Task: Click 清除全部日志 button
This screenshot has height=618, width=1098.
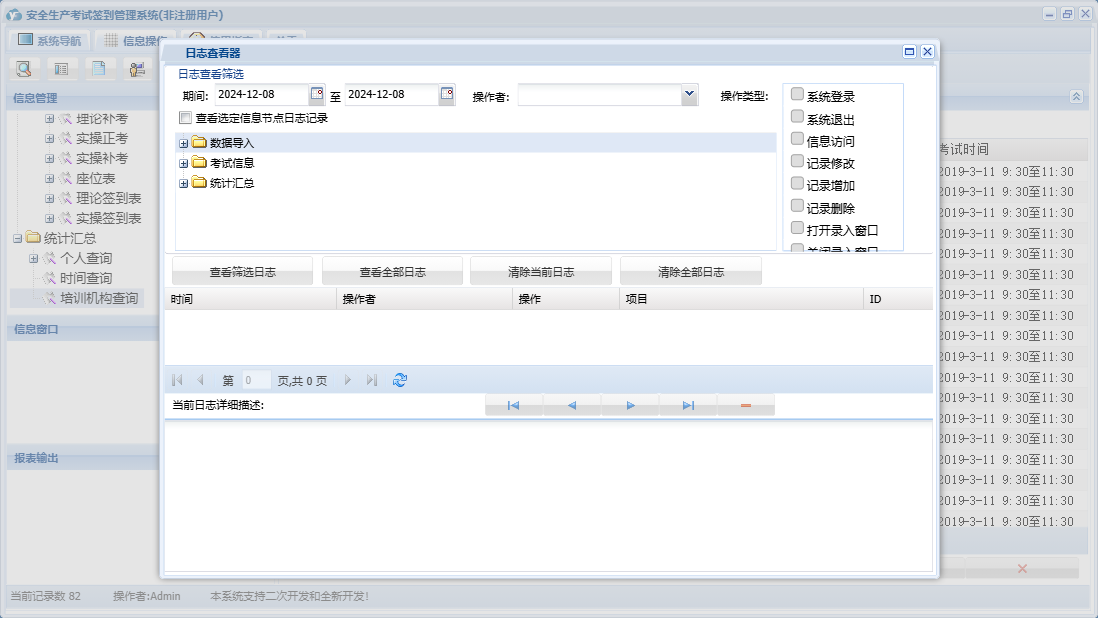Action: pos(691,272)
